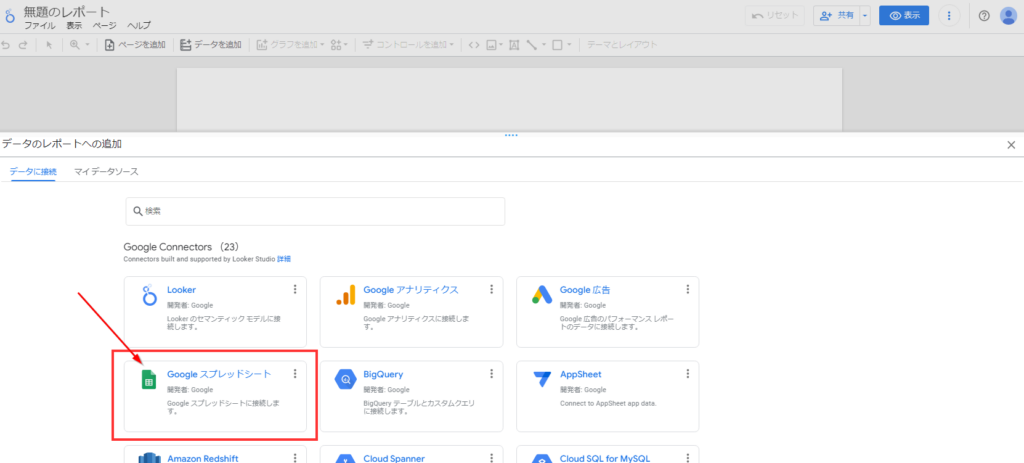The width and height of the screenshot is (1024, 463).
Task: Click the 共有 share button
Action: (x=837, y=16)
